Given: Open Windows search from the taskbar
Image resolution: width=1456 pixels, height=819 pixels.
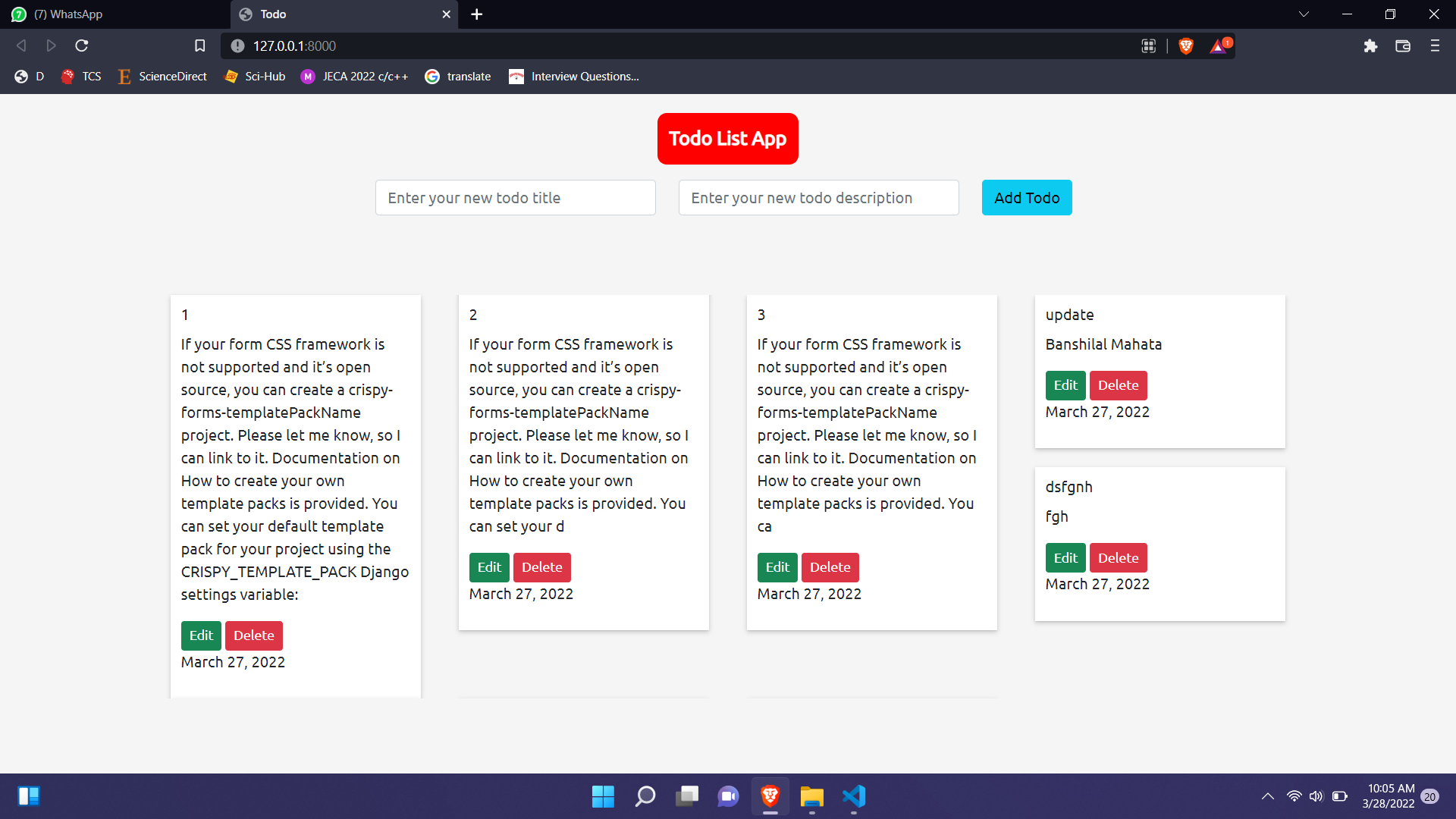Looking at the screenshot, I should click(x=645, y=797).
